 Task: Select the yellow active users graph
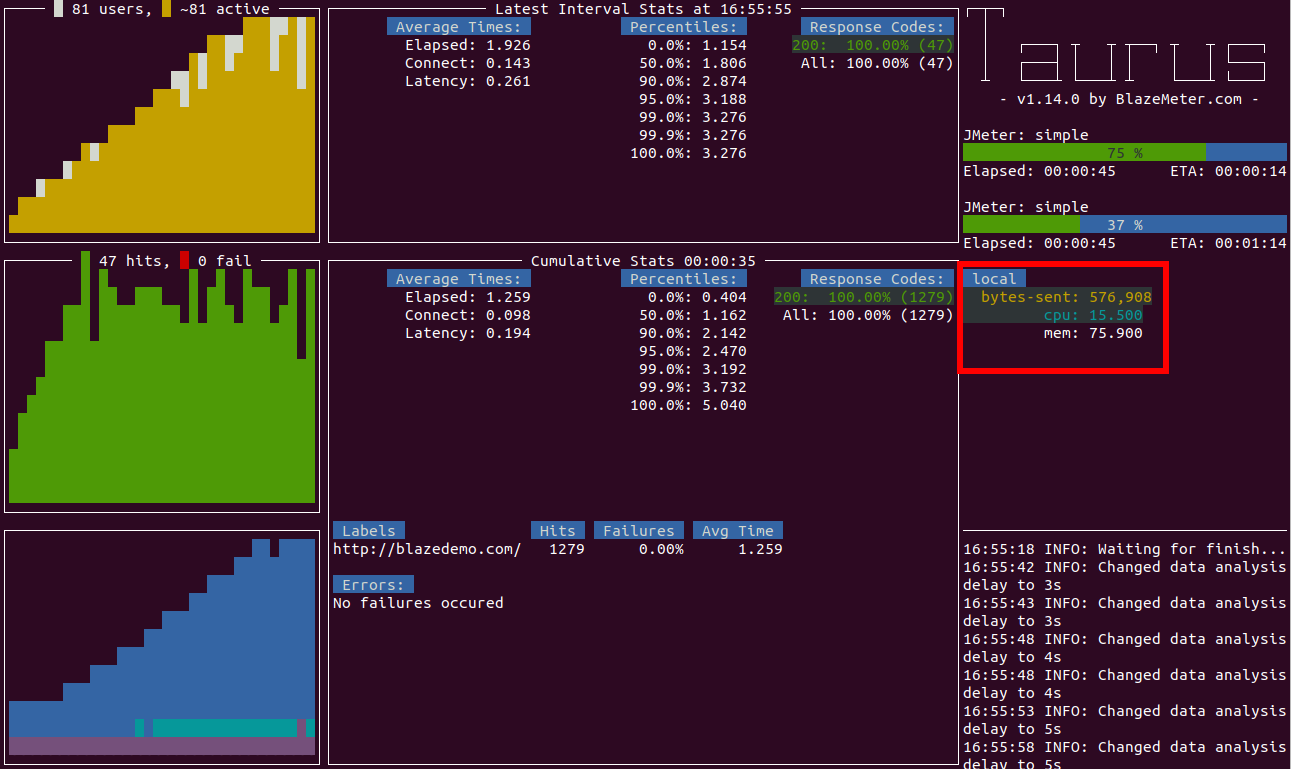(x=162, y=125)
